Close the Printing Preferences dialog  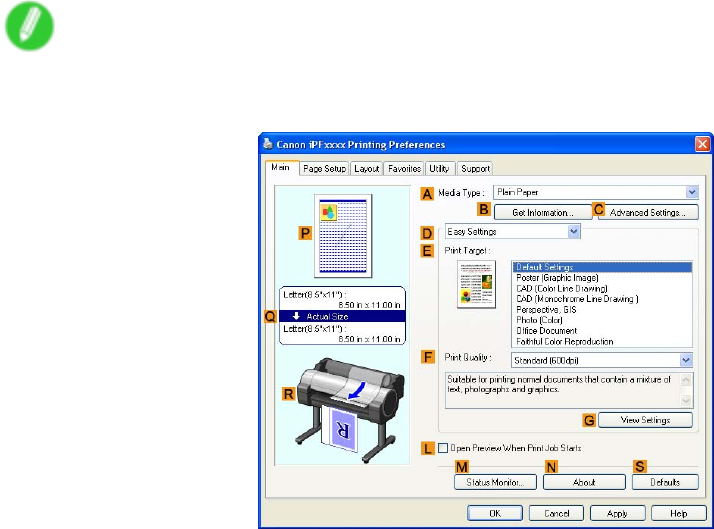tap(702, 144)
